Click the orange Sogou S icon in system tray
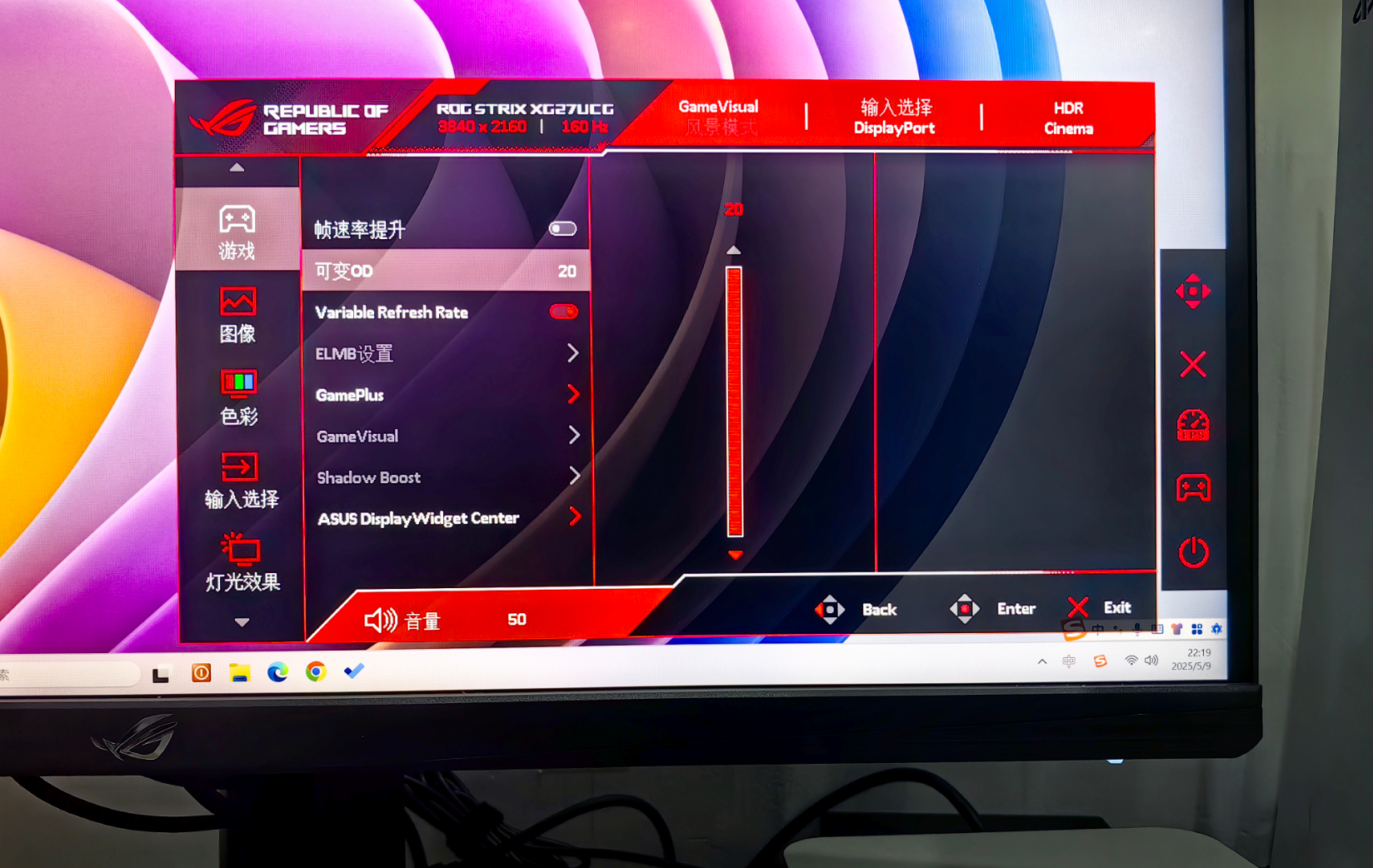 pos(1101,661)
